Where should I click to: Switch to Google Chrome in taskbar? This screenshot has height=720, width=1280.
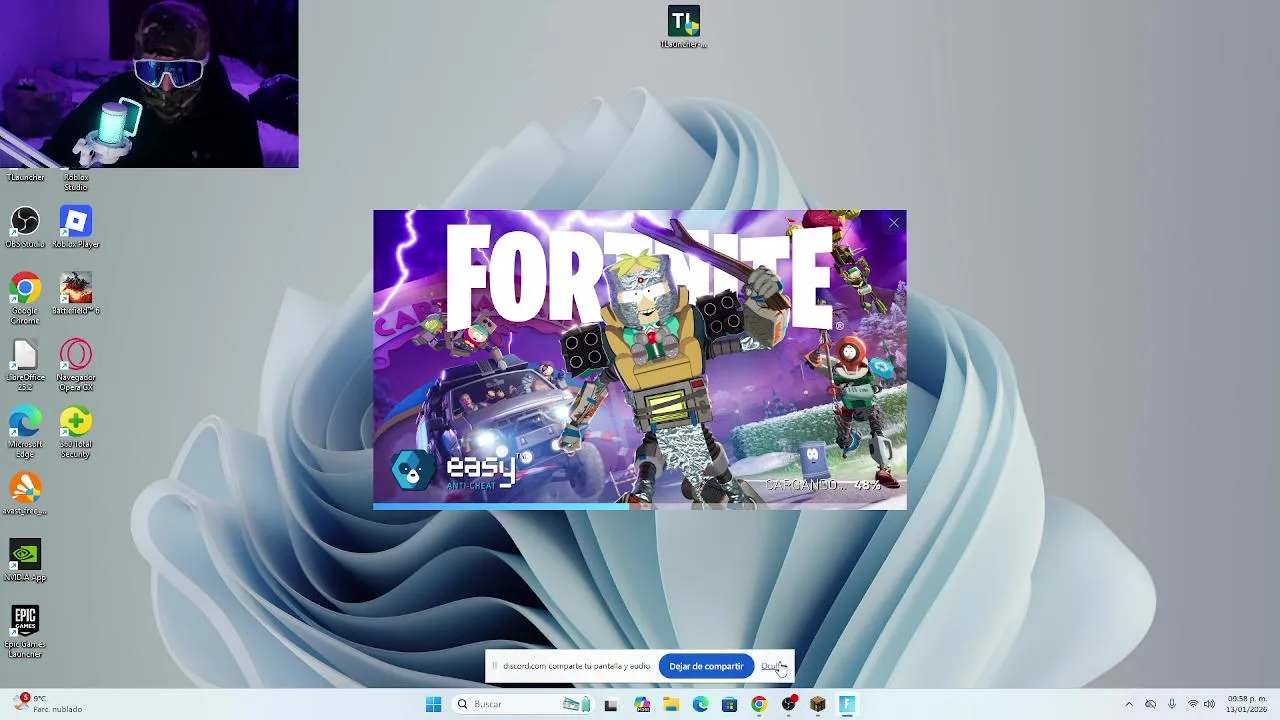tap(759, 704)
